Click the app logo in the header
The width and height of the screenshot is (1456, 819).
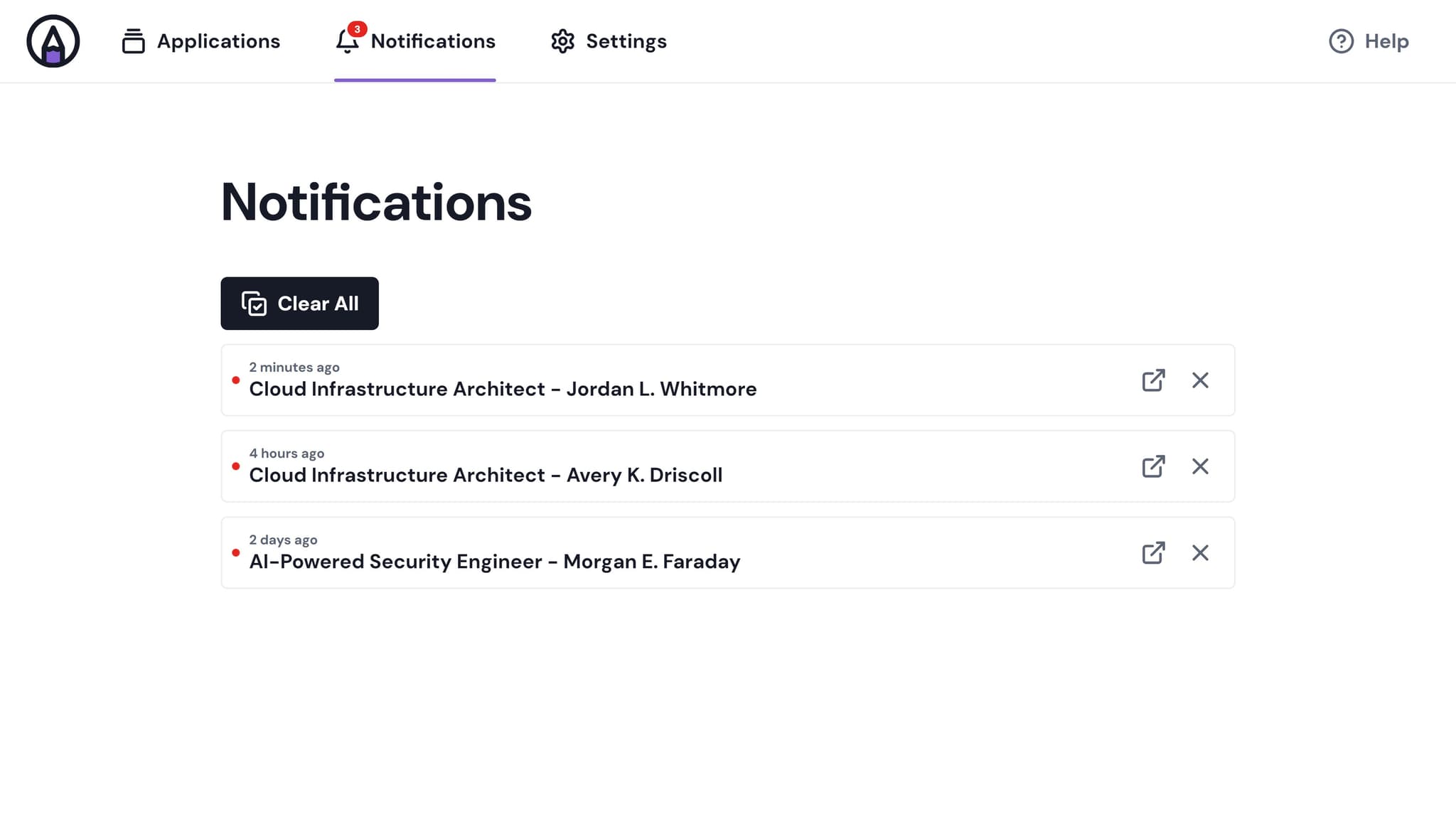tap(53, 41)
